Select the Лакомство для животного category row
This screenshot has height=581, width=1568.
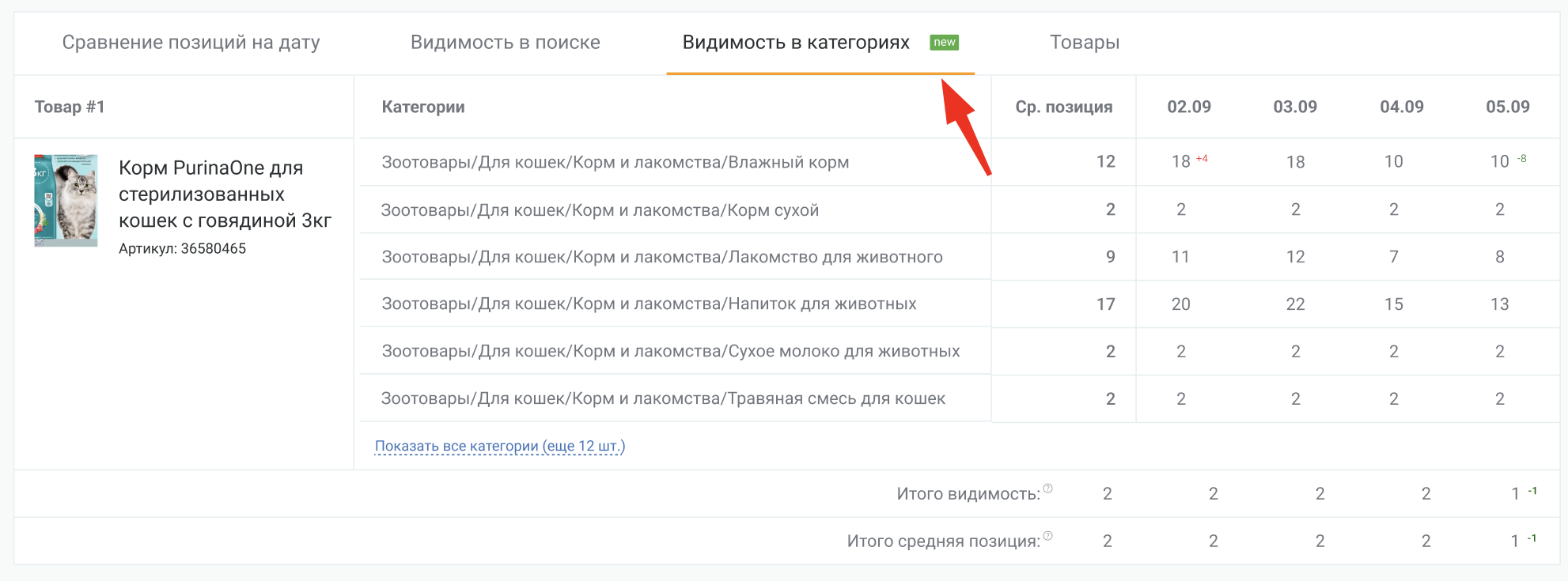point(675,257)
